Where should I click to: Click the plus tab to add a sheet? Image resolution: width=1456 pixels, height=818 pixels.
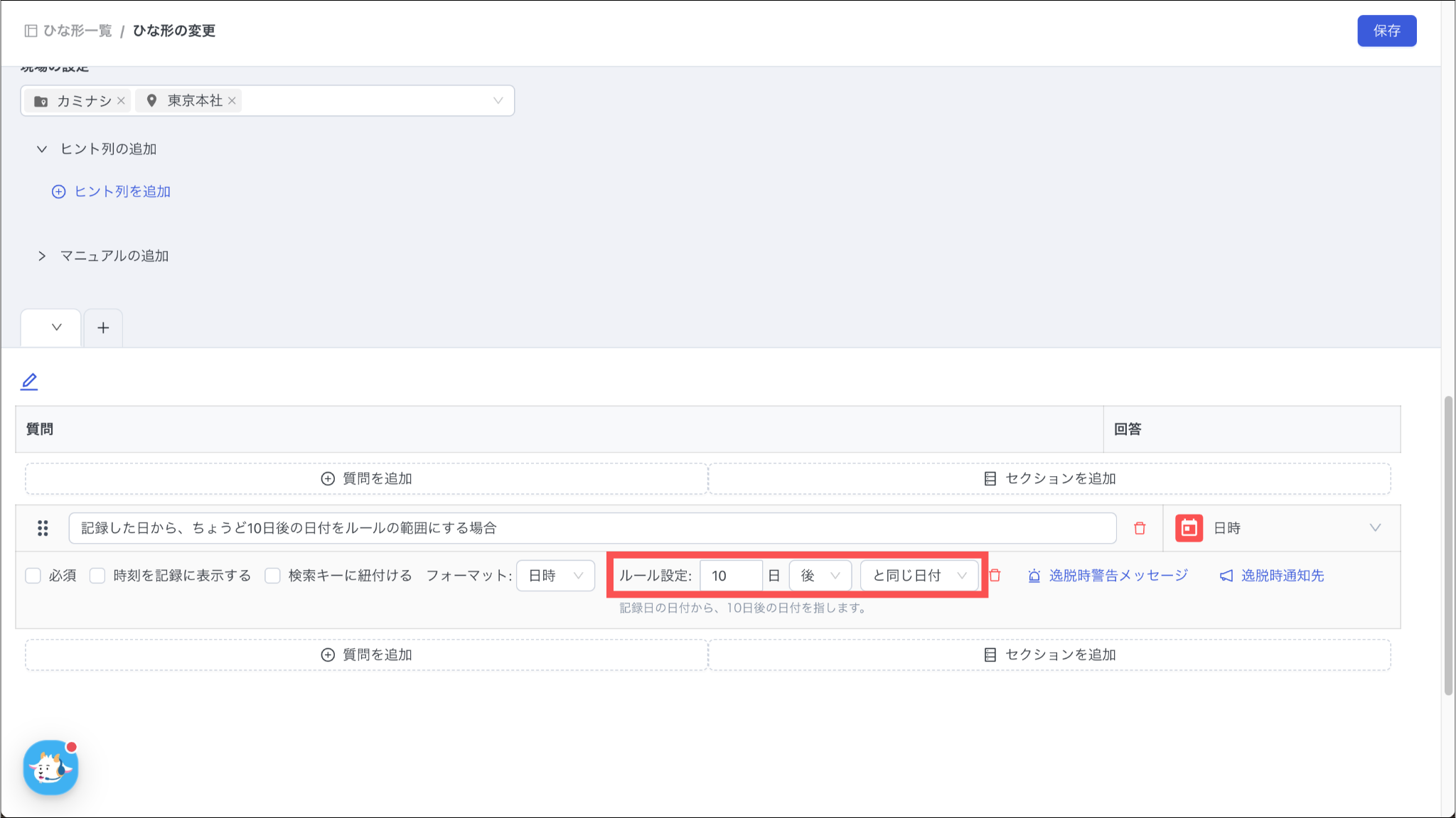103,328
